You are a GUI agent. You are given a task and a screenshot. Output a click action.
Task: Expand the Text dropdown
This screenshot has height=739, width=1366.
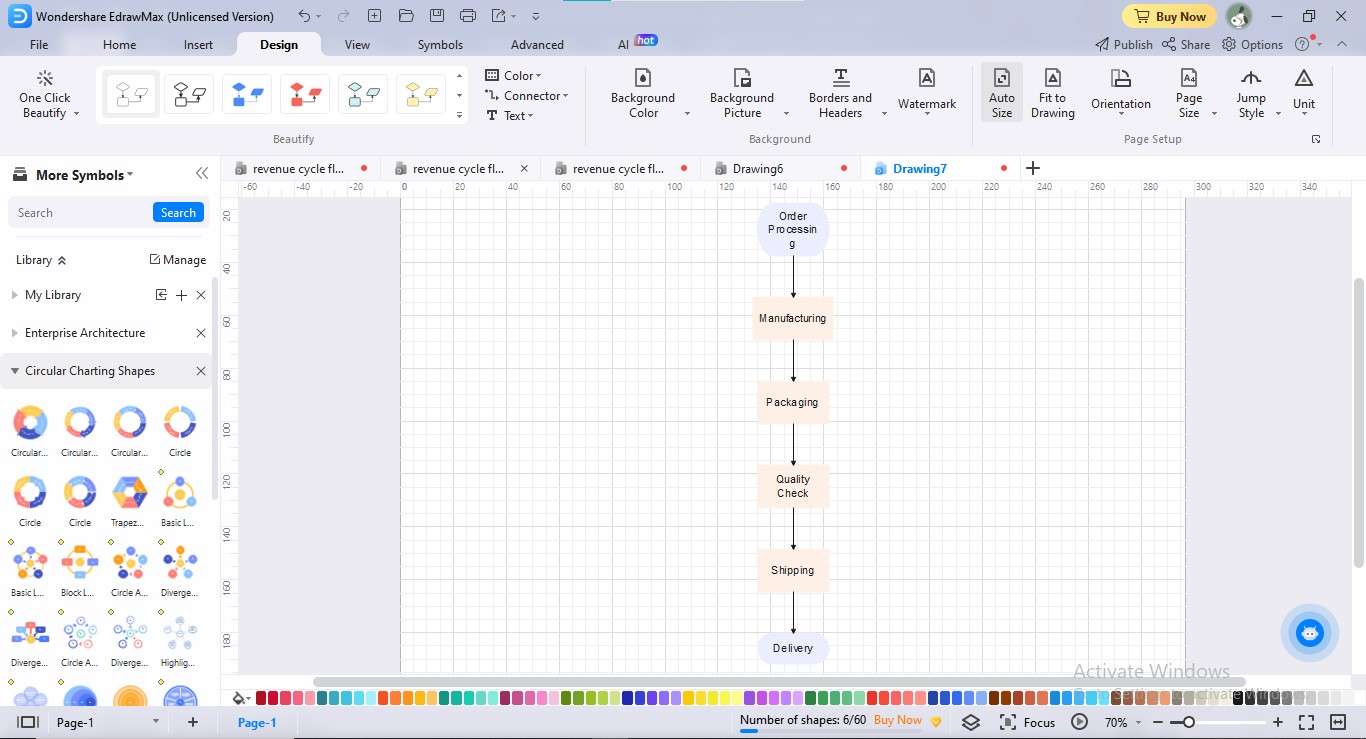510,115
